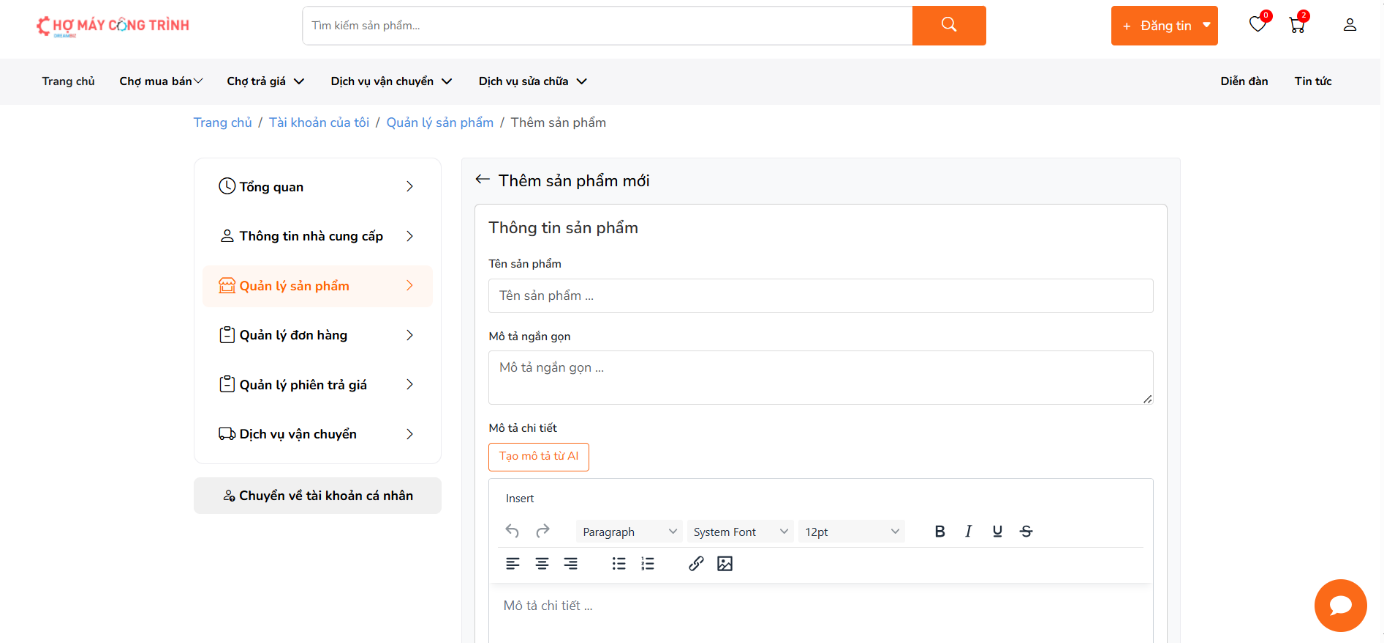Click the user account icon
The width and height of the screenshot is (1384, 643).
1350,25
